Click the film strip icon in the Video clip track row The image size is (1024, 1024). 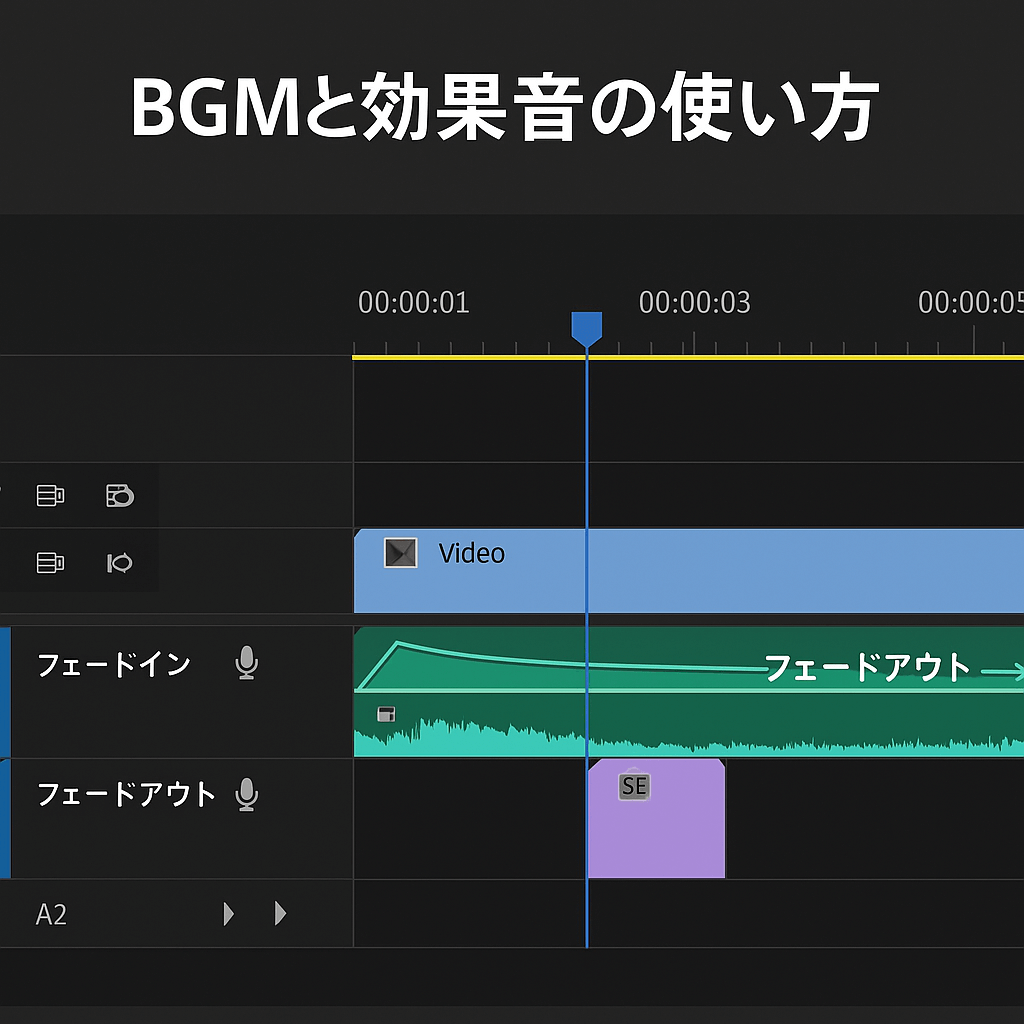pyautogui.click(x=50, y=562)
